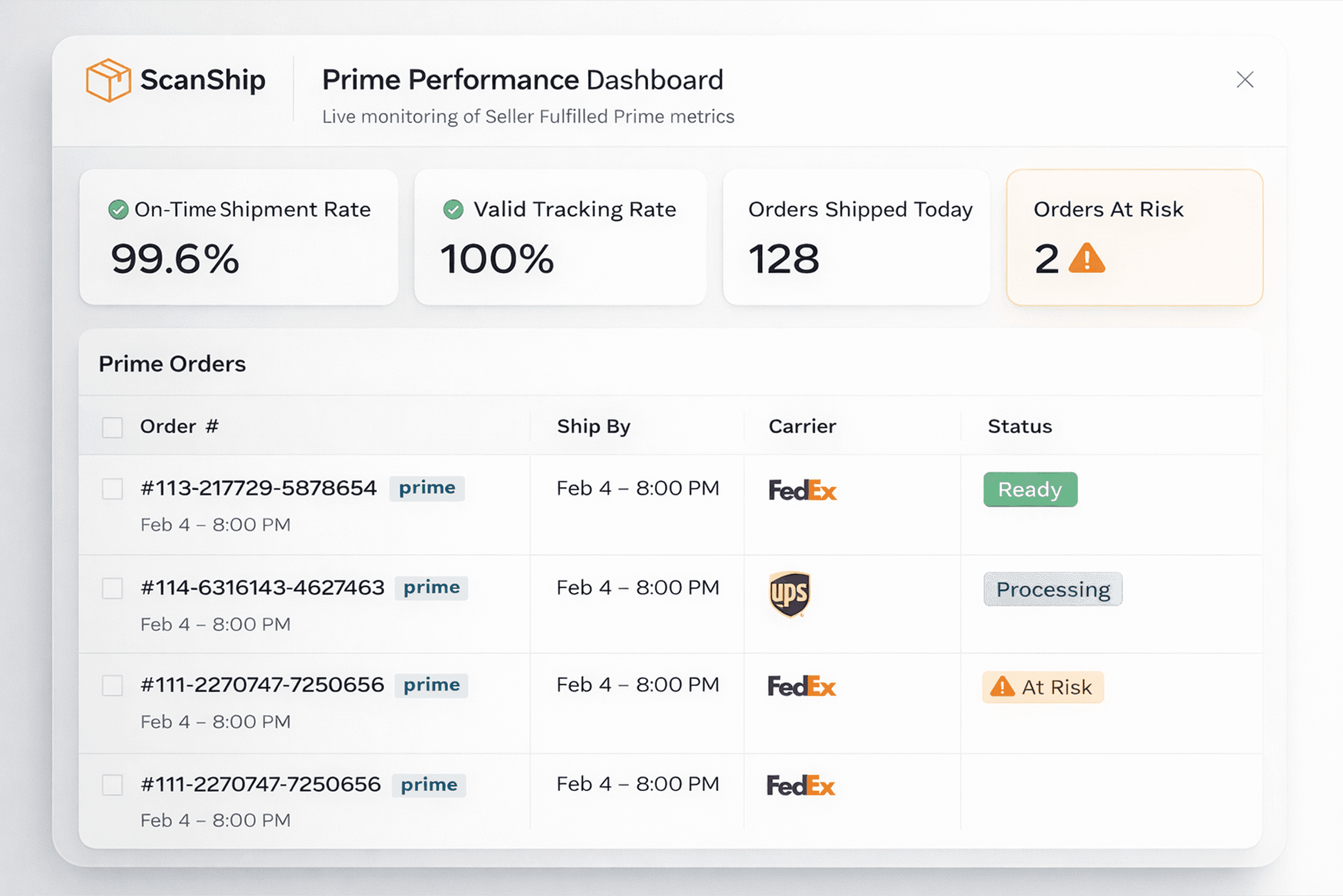This screenshot has width=1343, height=896.
Task: Click the Valid Tracking Rate green checkmark
Action: (x=453, y=210)
